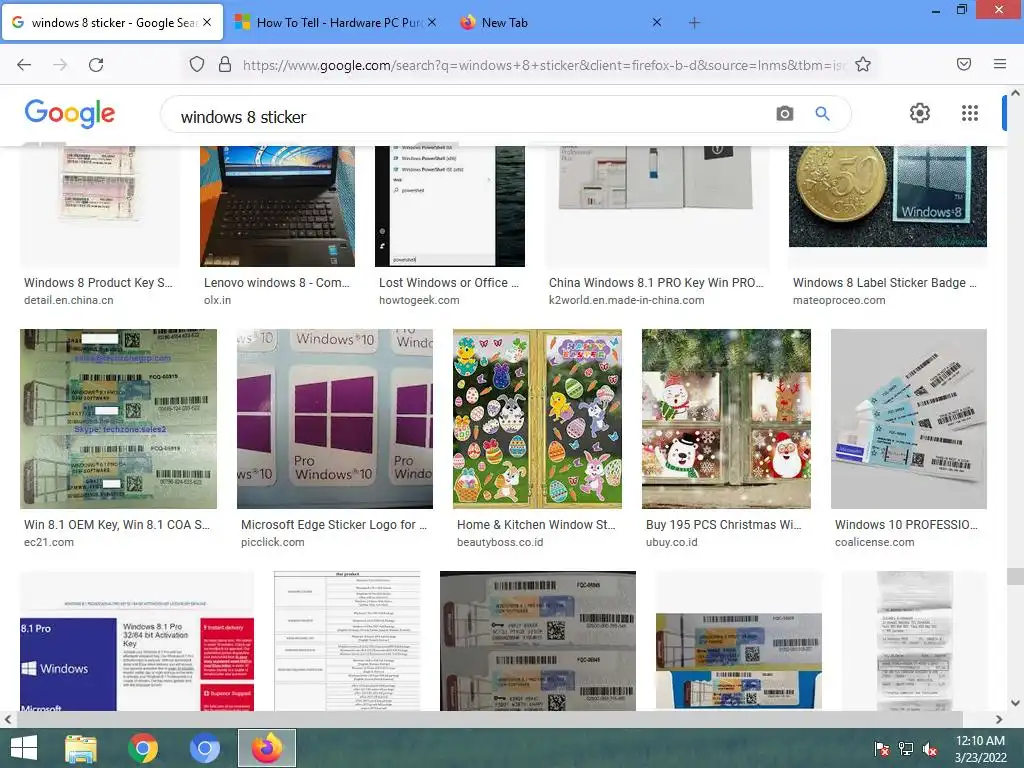Screen dimensions: 1024x768
Task: Switch to the windows 8 sticker tab
Action: (112, 23)
